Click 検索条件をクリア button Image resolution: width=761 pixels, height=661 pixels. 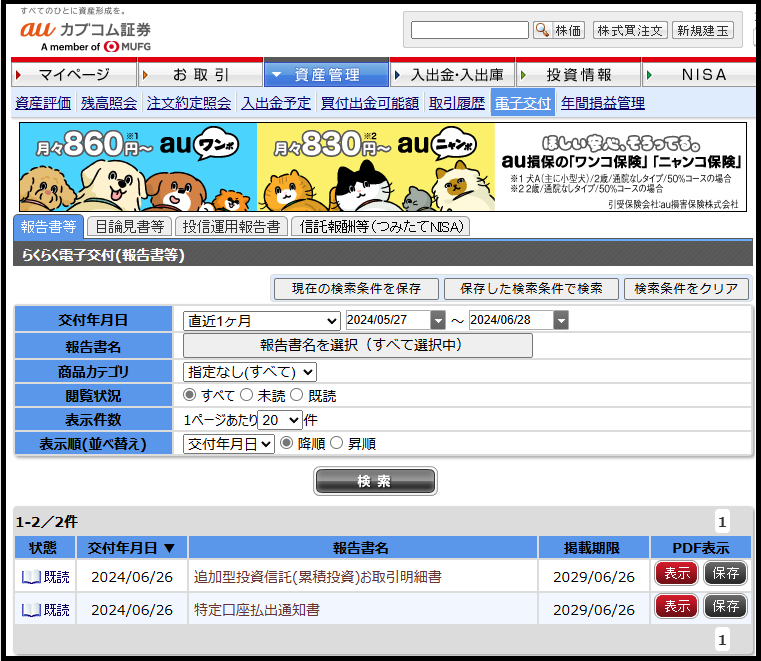point(686,289)
